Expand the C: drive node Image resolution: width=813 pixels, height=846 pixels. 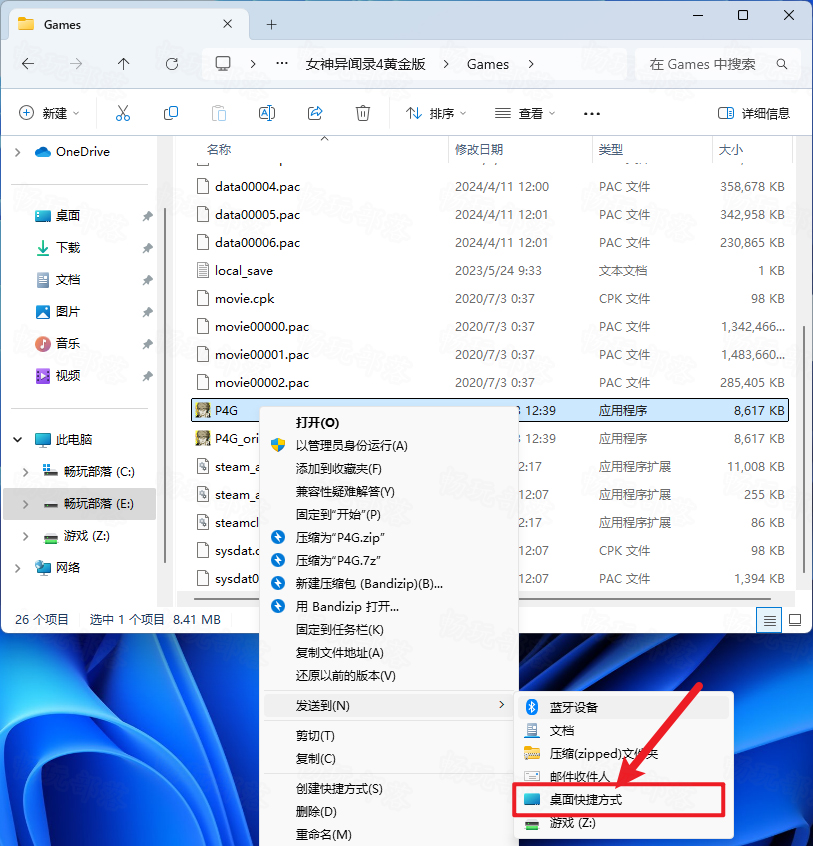click(25, 472)
